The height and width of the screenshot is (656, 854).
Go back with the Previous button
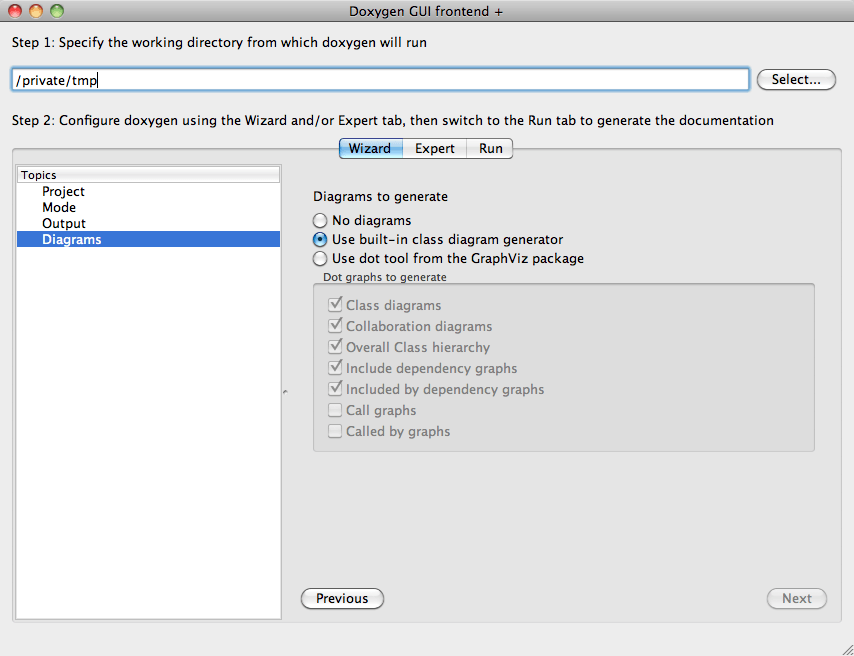pyautogui.click(x=342, y=598)
